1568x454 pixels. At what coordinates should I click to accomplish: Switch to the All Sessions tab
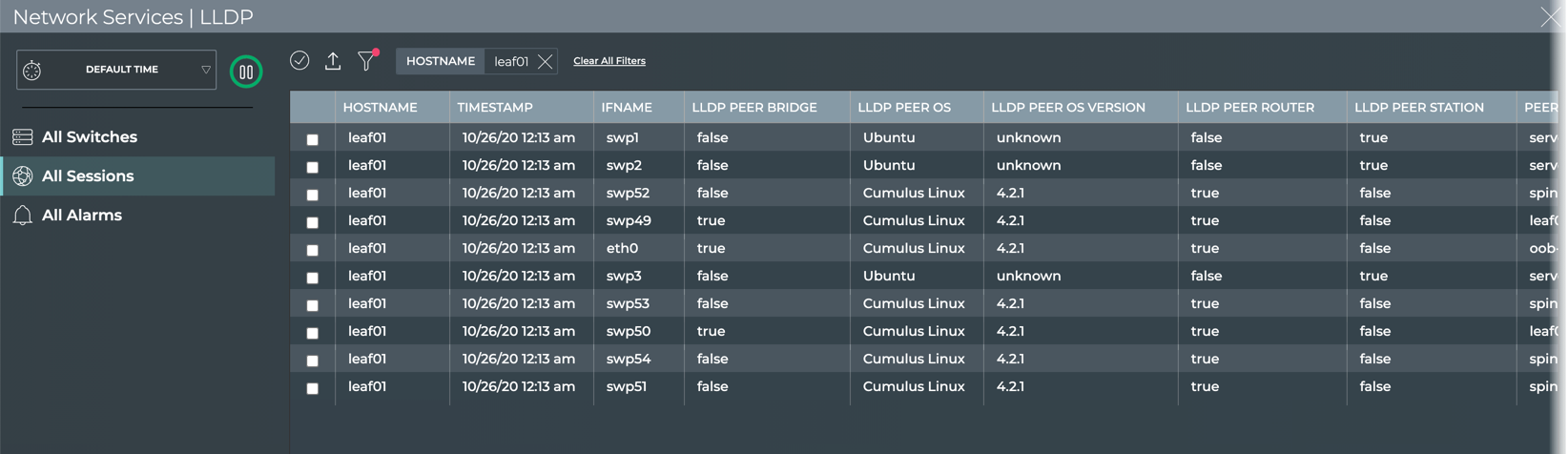[x=88, y=176]
